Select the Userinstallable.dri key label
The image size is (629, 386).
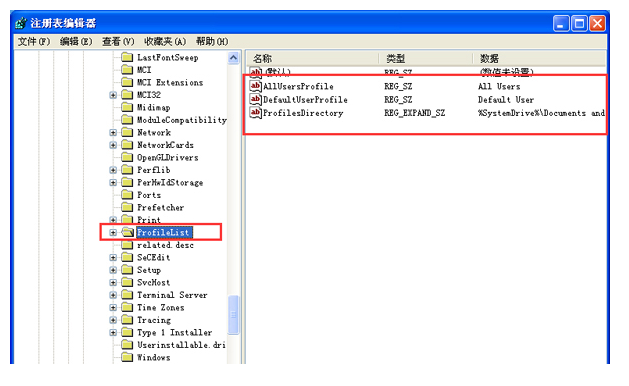pos(181,345)
